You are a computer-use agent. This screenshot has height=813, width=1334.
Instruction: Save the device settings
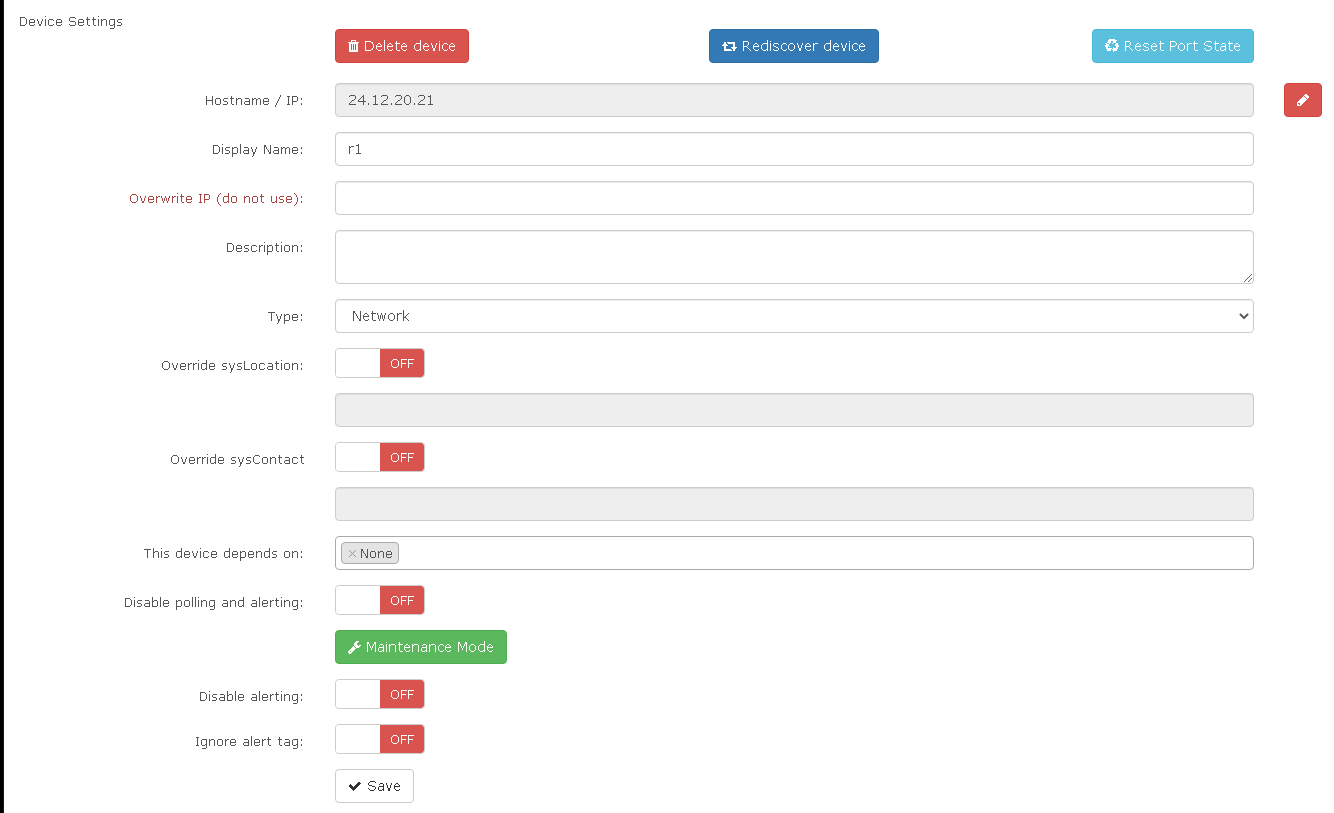(x=374, y=786)
